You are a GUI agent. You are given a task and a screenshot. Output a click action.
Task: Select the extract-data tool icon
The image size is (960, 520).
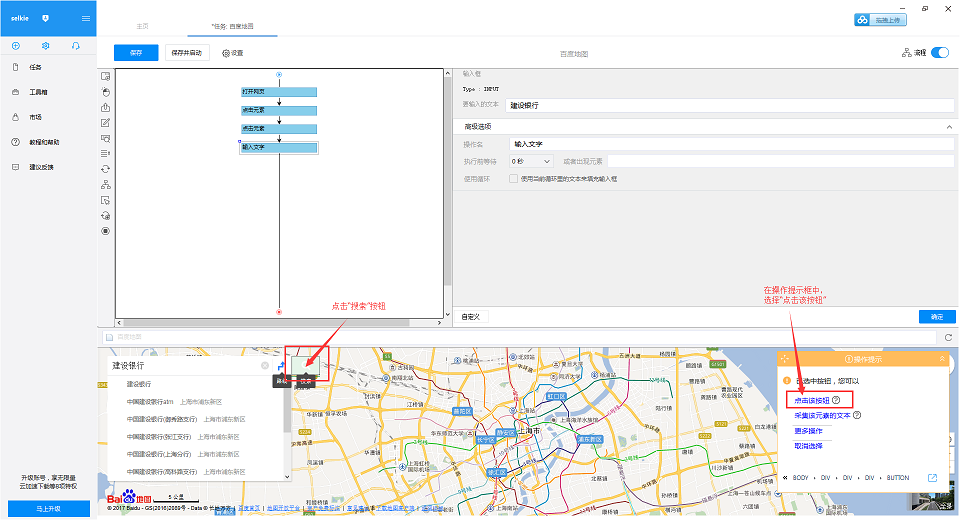click(105, 107)
